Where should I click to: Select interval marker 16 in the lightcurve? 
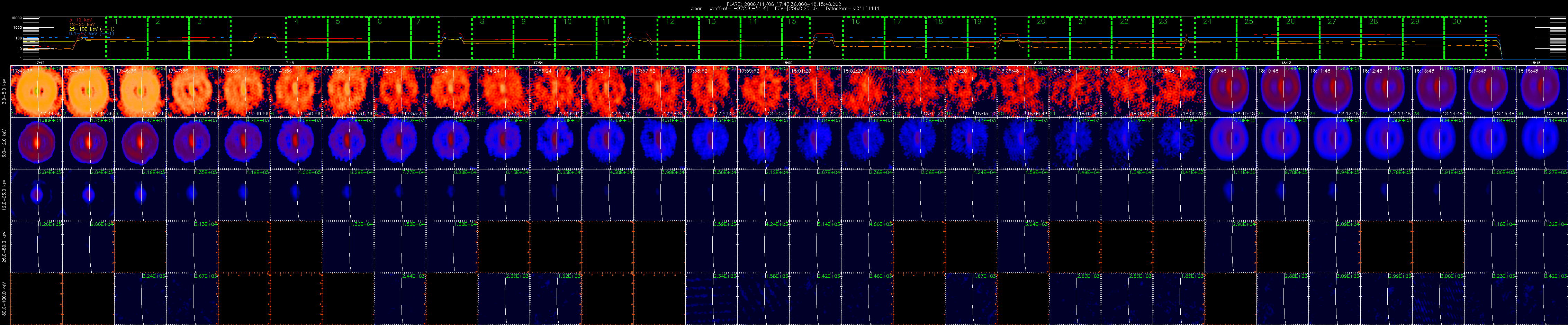(856, 21)
